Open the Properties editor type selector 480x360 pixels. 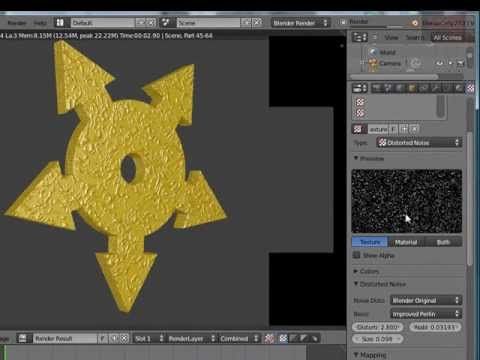(x=360, y=88)
